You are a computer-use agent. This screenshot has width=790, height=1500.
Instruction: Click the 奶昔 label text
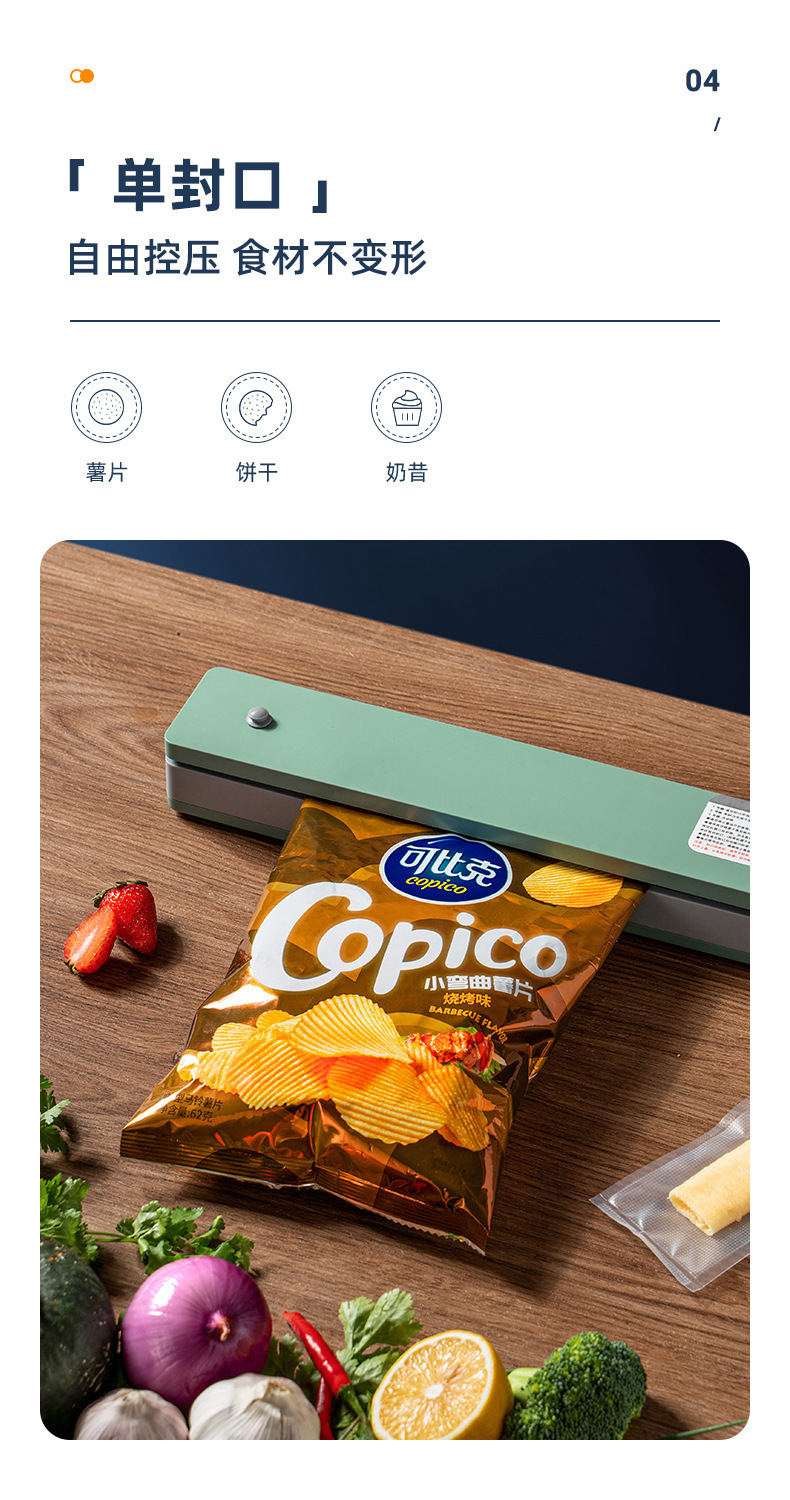[x=406, y=472]
